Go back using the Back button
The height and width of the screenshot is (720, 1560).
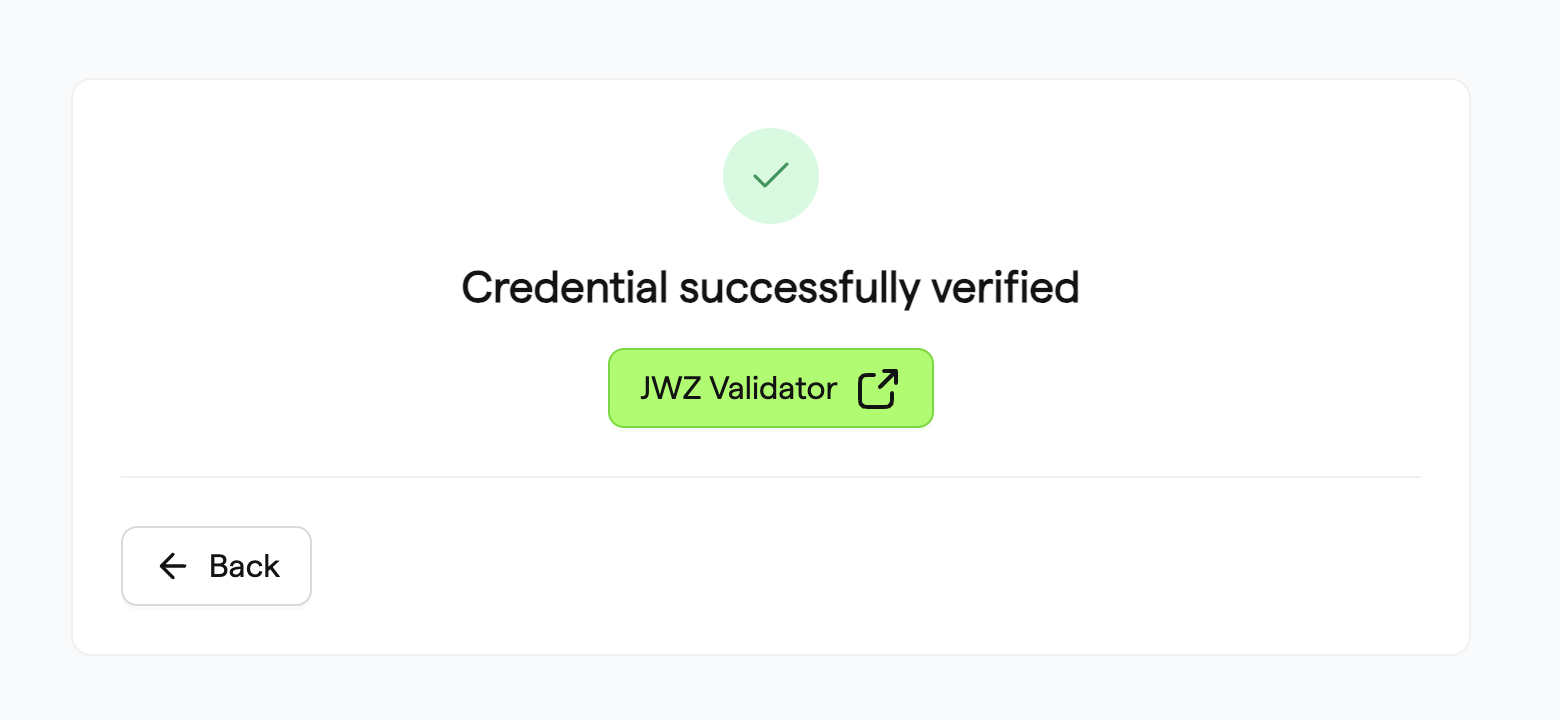tap(216, 566)
